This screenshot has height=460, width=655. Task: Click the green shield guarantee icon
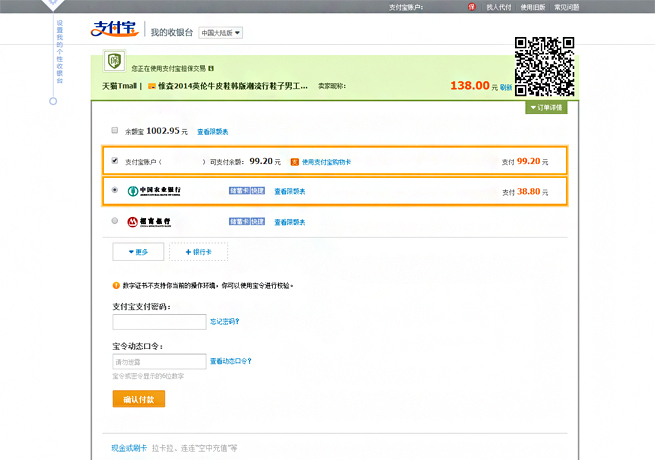point(114,61)
